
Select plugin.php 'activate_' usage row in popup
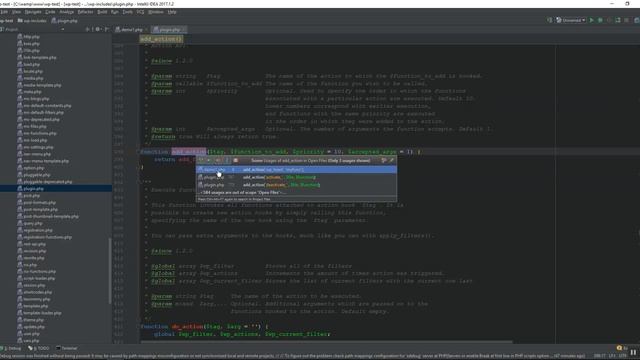296,177
